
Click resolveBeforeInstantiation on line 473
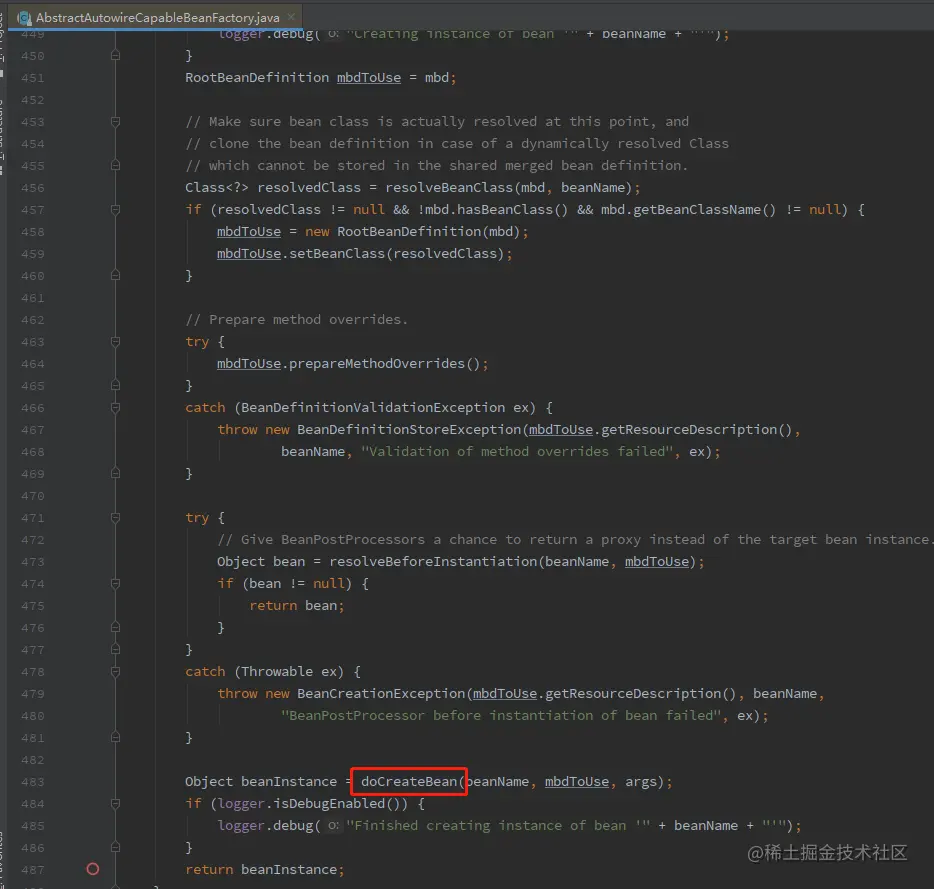click(433, 562)
